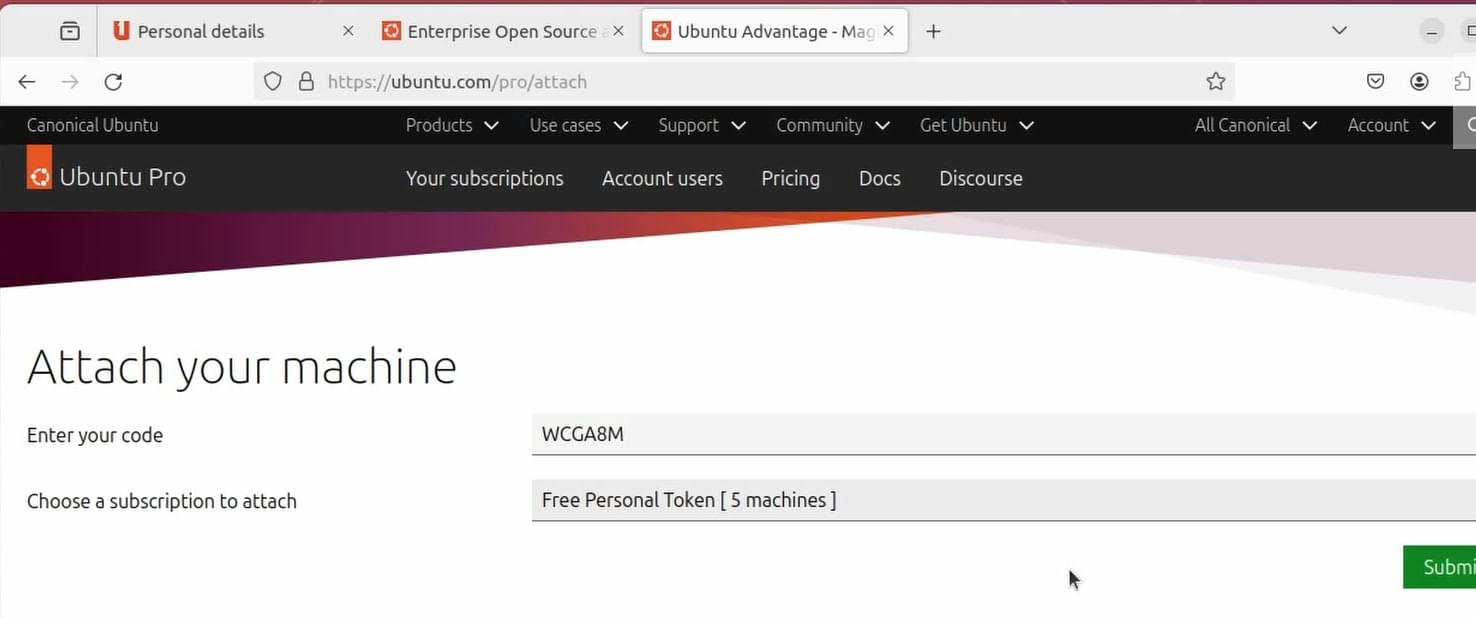Close the Ubuntu Advantage tab
Viewport: 1476px width, 618px height.
point(888,31)
